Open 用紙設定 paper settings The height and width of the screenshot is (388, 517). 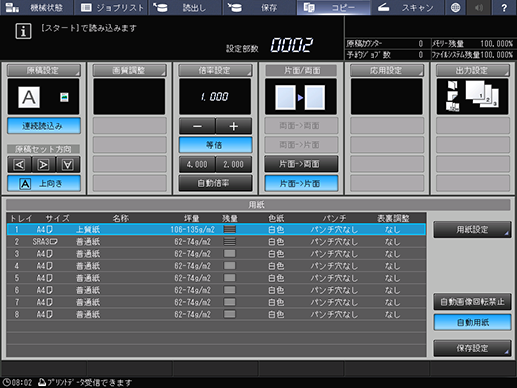pos(472,230)
